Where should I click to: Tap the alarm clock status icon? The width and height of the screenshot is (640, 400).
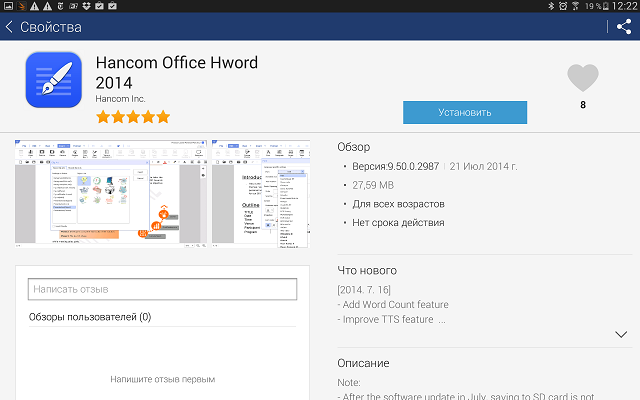(563, 6)
